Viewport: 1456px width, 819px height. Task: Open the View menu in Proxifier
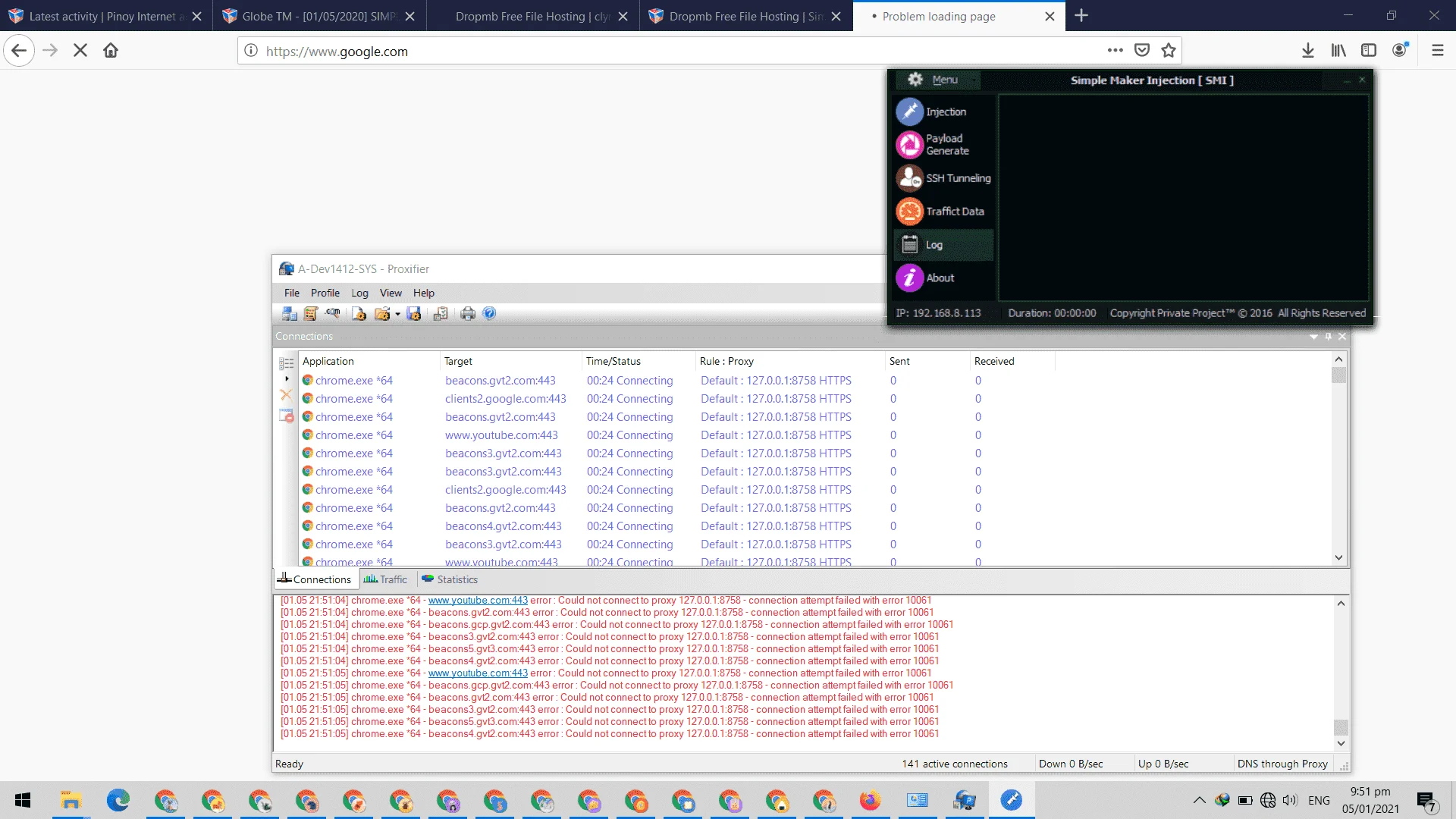click(391, 293)
